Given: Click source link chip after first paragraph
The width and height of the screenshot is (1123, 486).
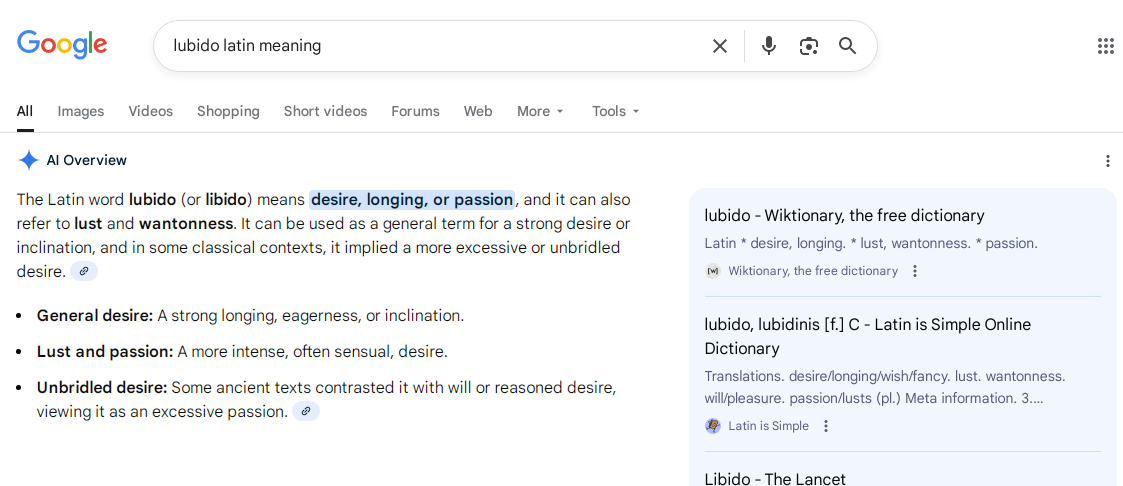Looking at the screenshot, I should 84,271.
